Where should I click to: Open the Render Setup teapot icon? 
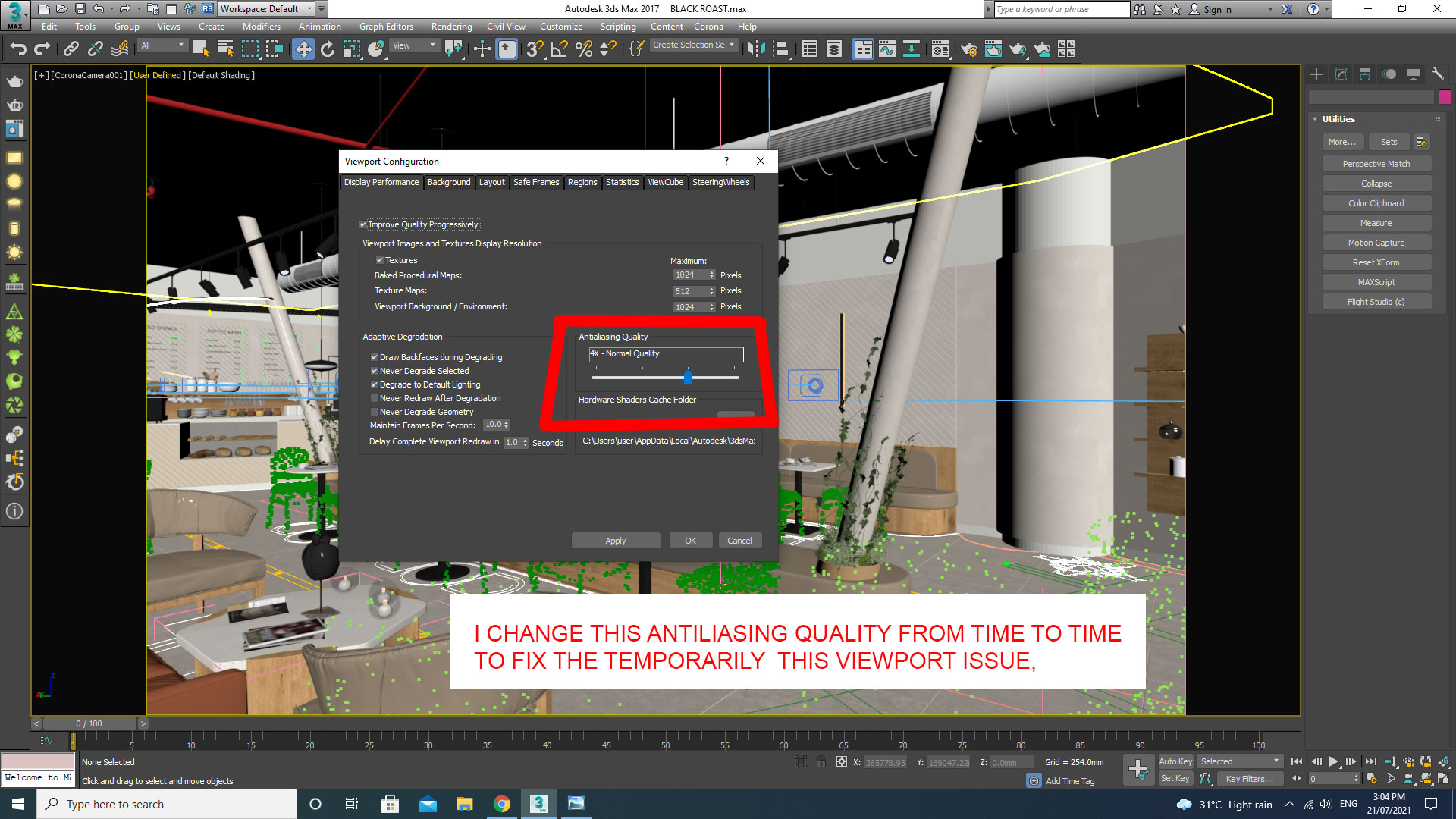969,49
